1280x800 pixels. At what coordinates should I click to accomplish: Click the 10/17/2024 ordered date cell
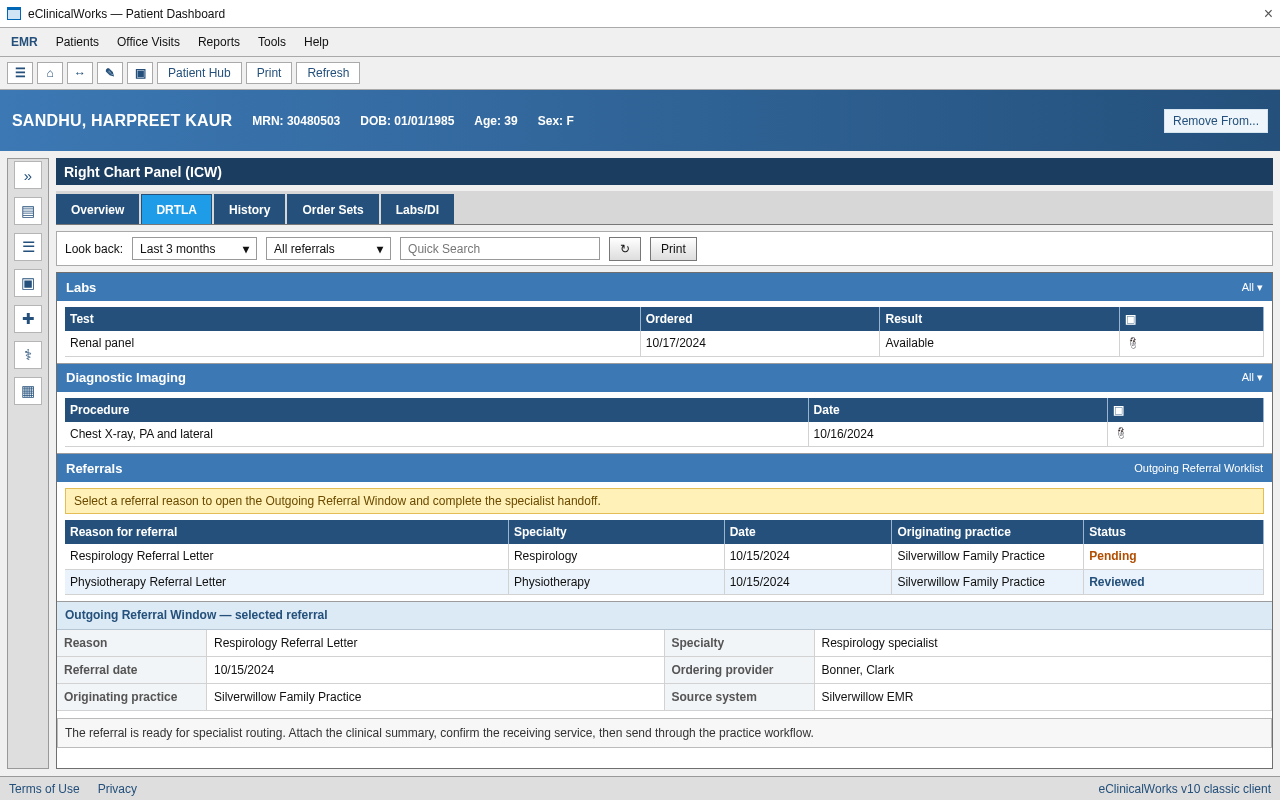pyautogui.click(x=760, y=343)
